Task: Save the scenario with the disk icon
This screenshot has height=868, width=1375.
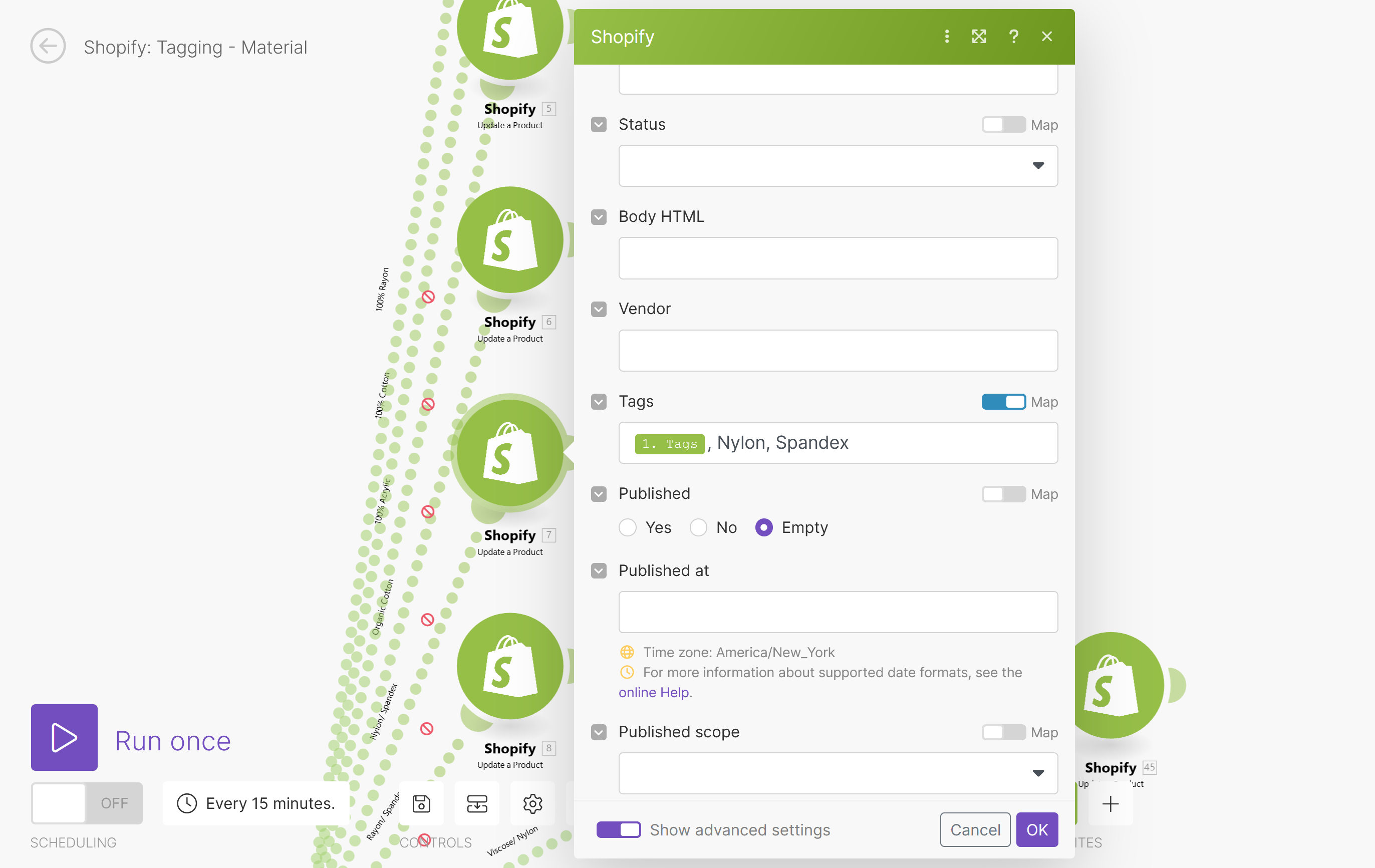Action: [421, 803]
